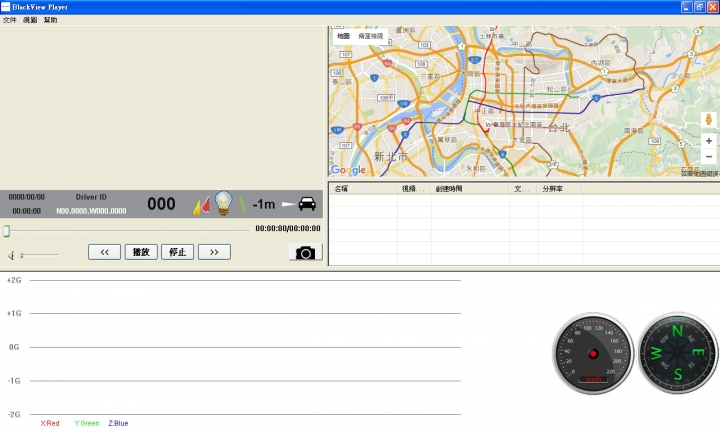This screenshot has height=433, width=720.
Task: Click the 停止 stop button
Action: (177, 252)
